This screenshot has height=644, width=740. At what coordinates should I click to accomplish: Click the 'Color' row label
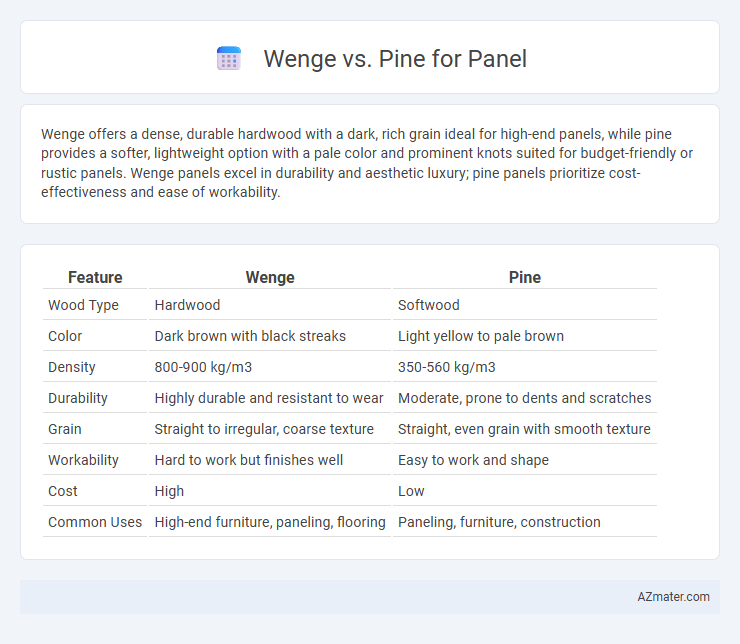pyautogui.click(x=65, y=336)
